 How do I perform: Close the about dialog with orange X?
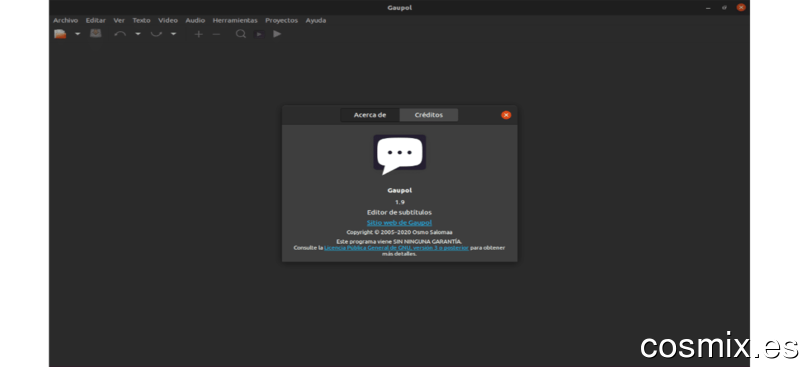[x=506, y=115]
